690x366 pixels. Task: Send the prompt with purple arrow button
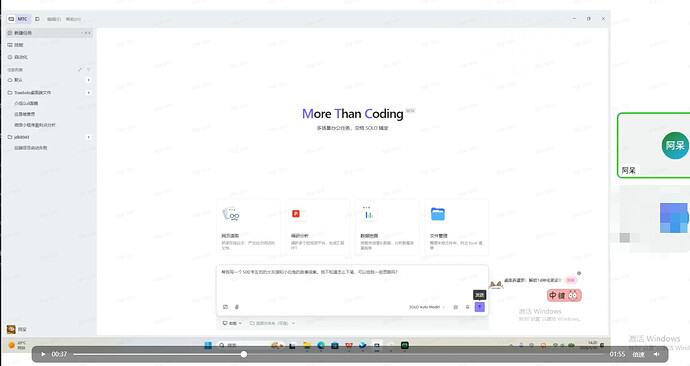pos(480,307)
